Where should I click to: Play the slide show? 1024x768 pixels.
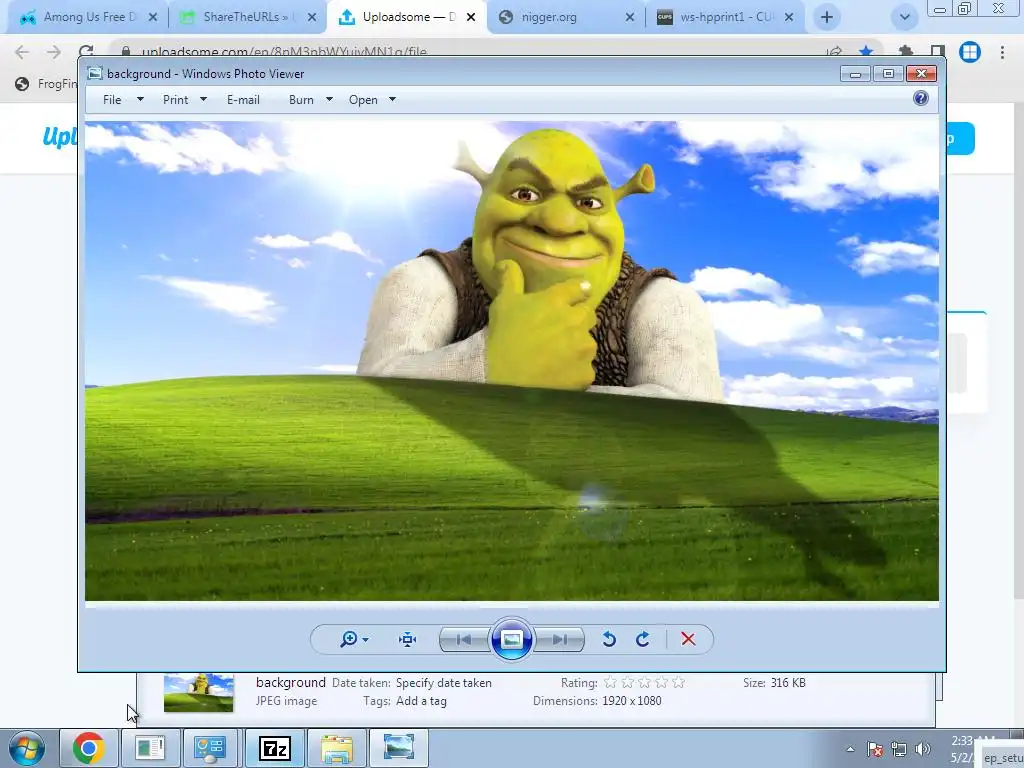click(511, 639)
